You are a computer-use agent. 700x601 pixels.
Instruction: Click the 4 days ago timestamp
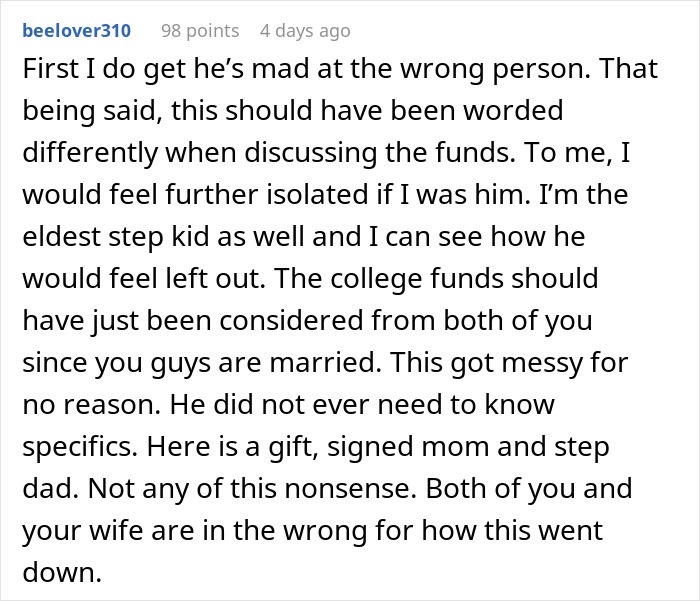click(305, 31)
